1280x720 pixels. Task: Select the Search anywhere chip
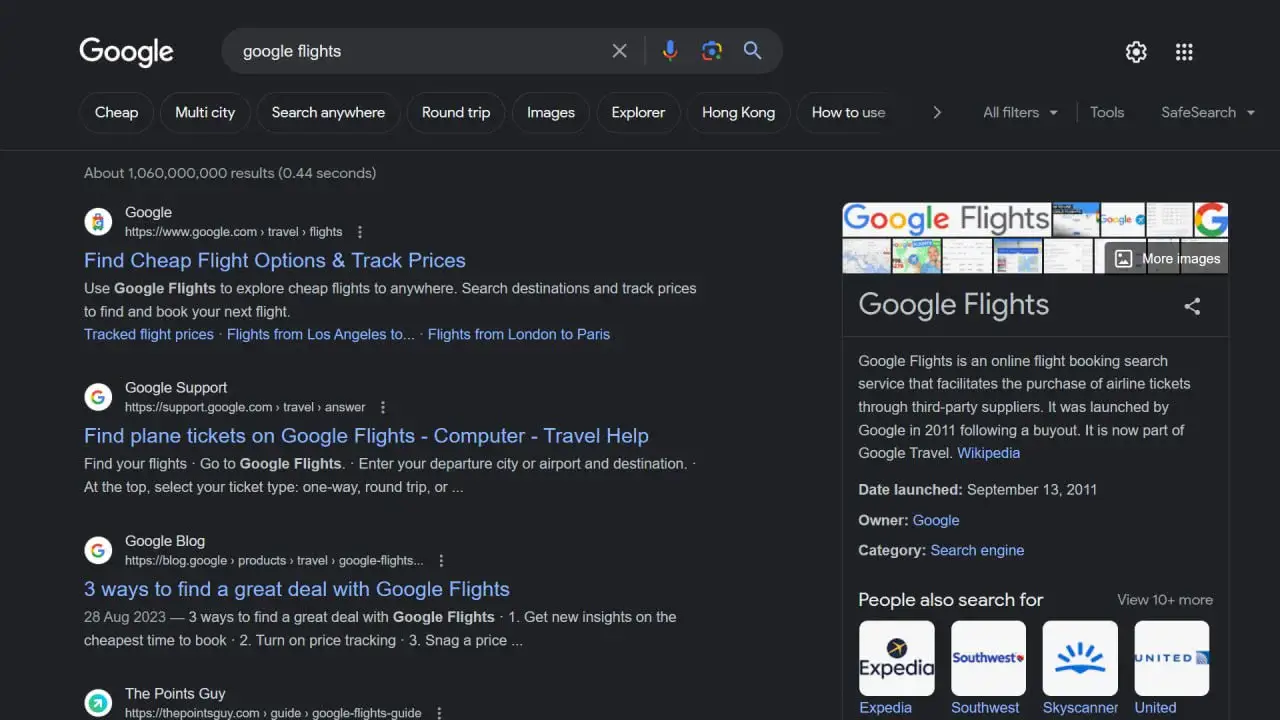coord(328,112)
